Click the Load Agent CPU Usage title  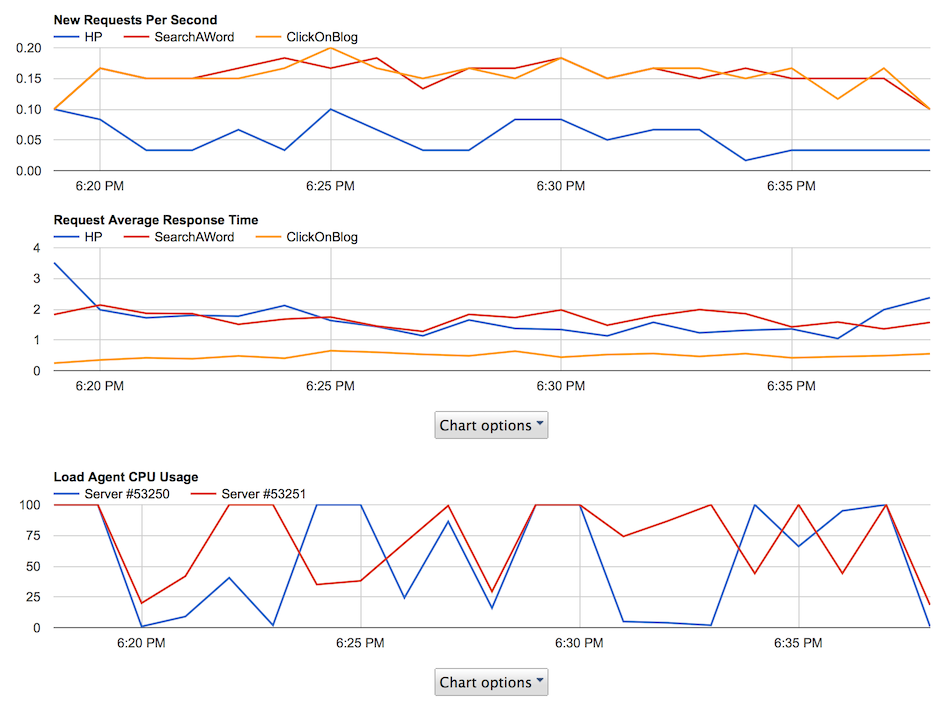tap(126, 477)
